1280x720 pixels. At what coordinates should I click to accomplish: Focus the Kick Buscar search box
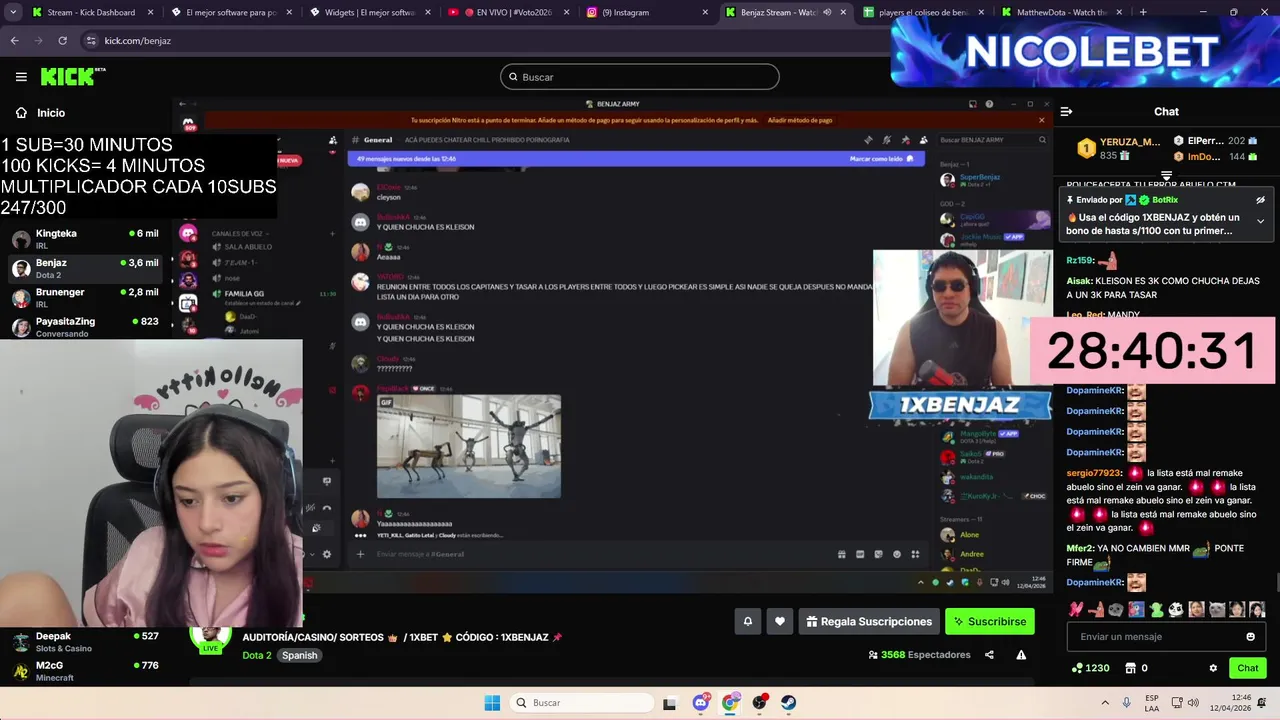(640, 77)
